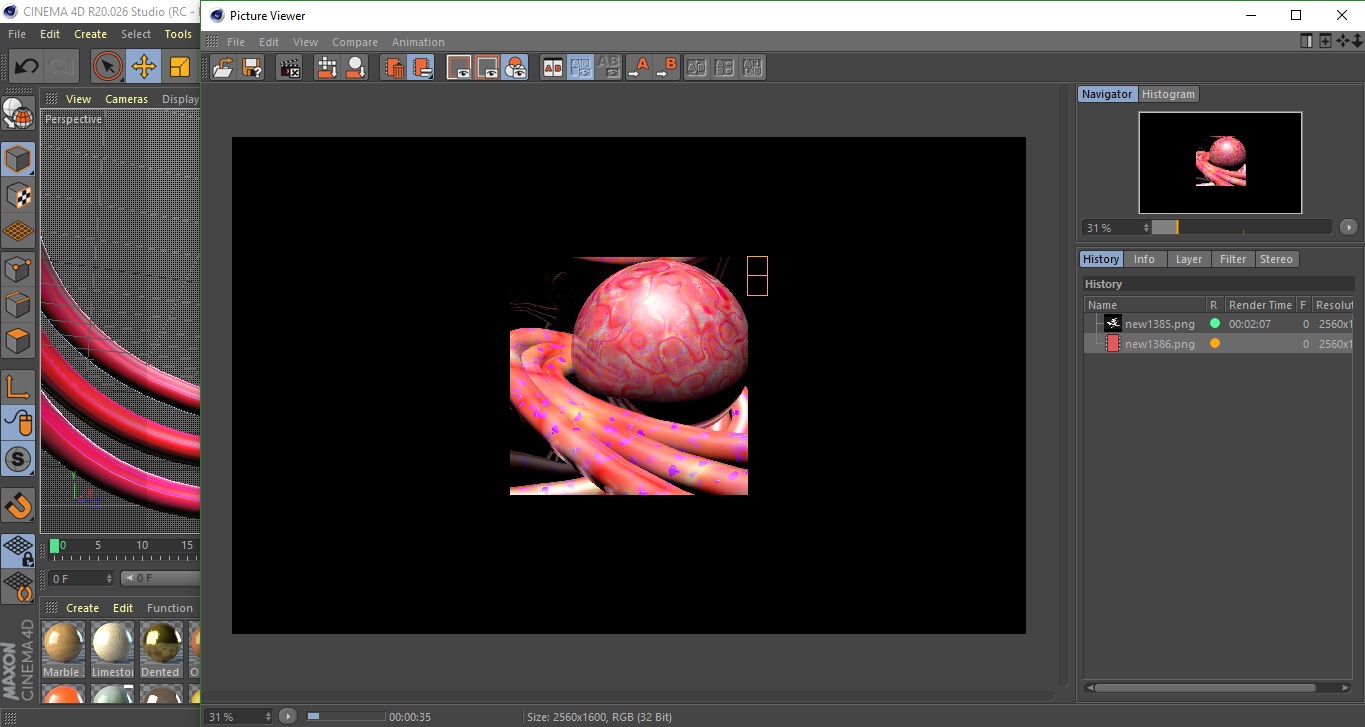Viewport: 1365px width, 727px height.
Task: Open the Picture Viewer Edit menu
Action: 269,42
